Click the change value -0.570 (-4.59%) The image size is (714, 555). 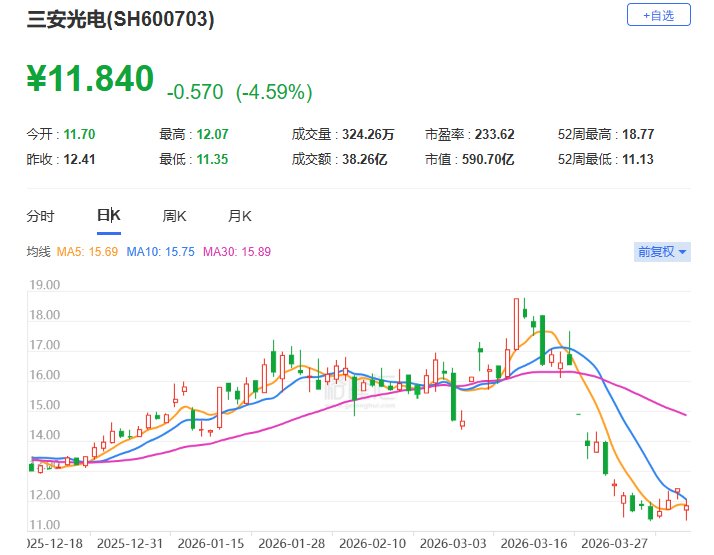coord(240,92)
